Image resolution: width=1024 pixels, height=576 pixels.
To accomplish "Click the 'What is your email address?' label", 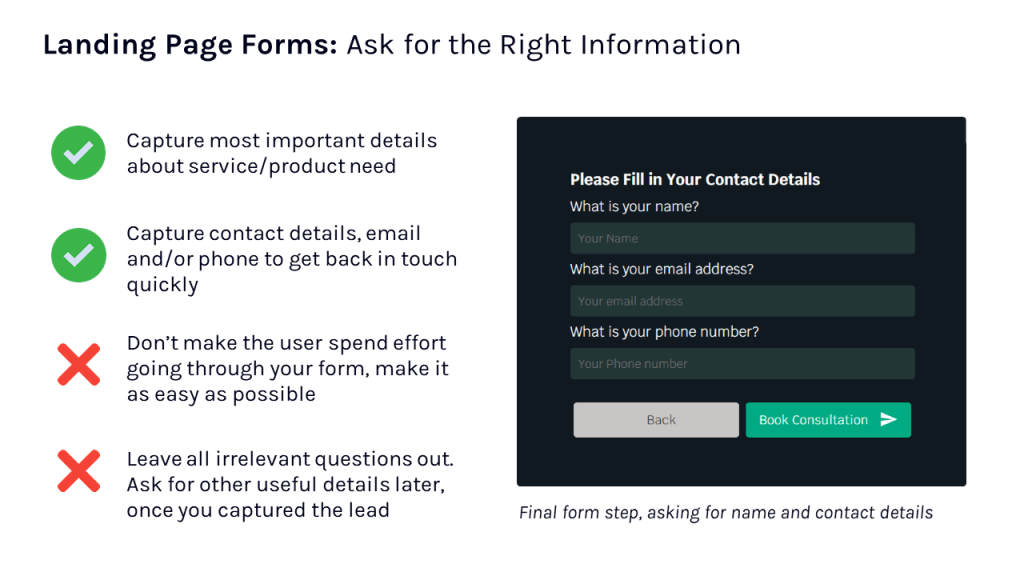I will [x=662, y=269].
